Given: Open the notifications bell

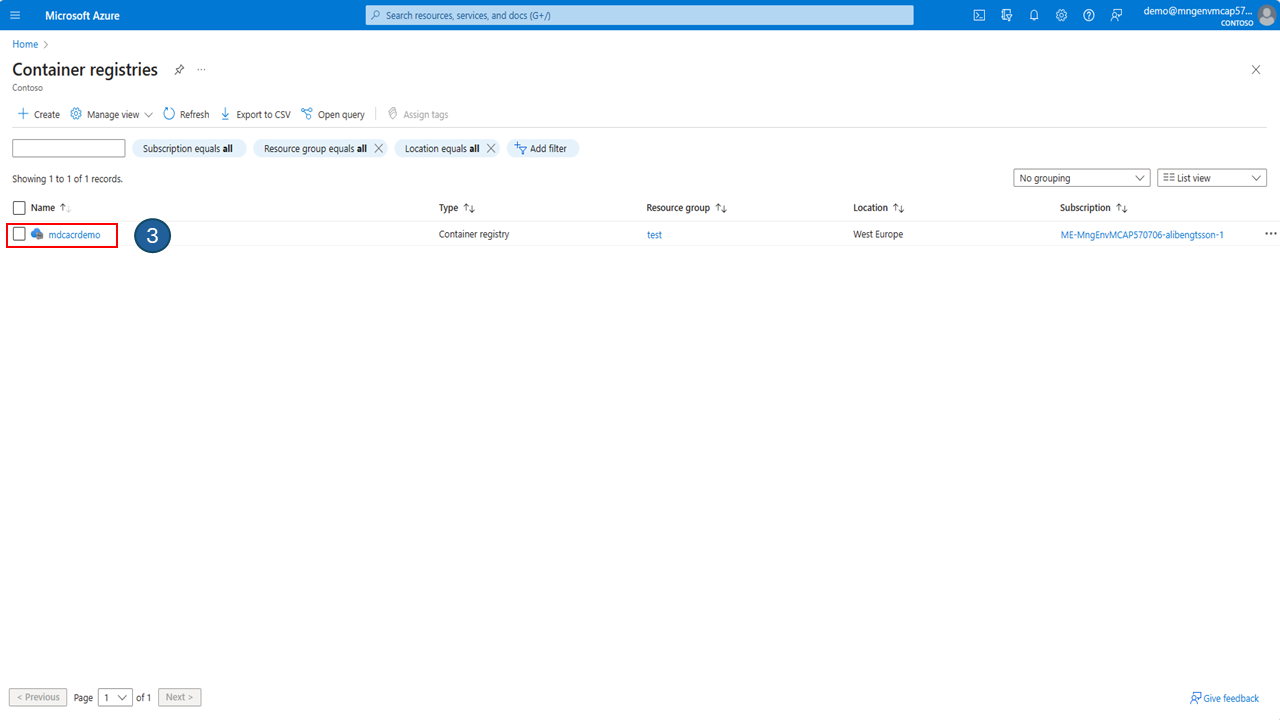Looking at the screenshot, I should [1034, 15].
